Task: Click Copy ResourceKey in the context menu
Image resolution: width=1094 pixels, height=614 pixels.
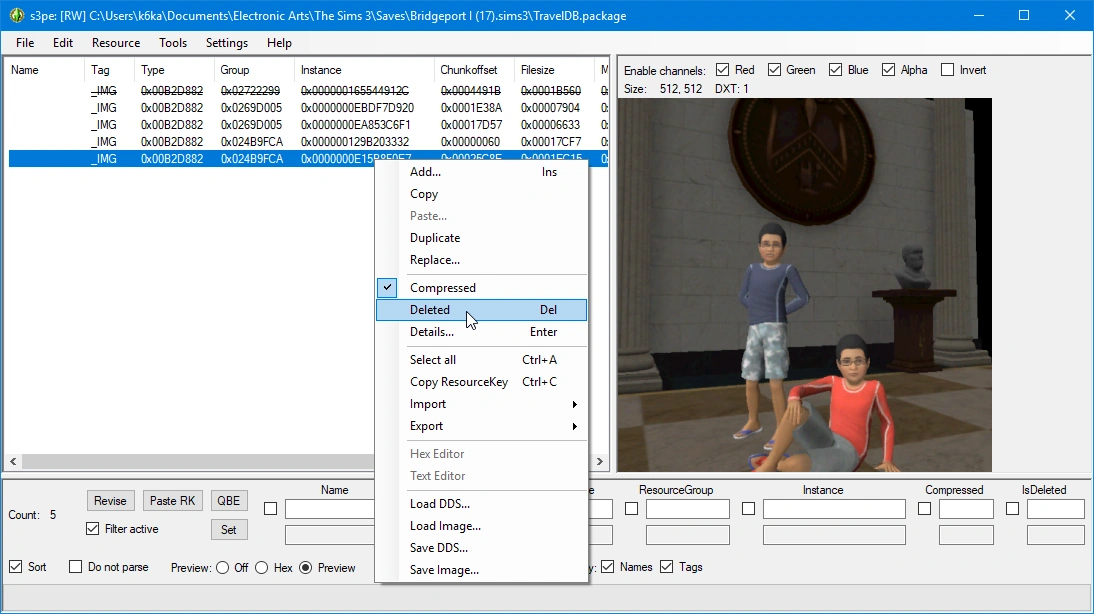Action: pos(481,382)
